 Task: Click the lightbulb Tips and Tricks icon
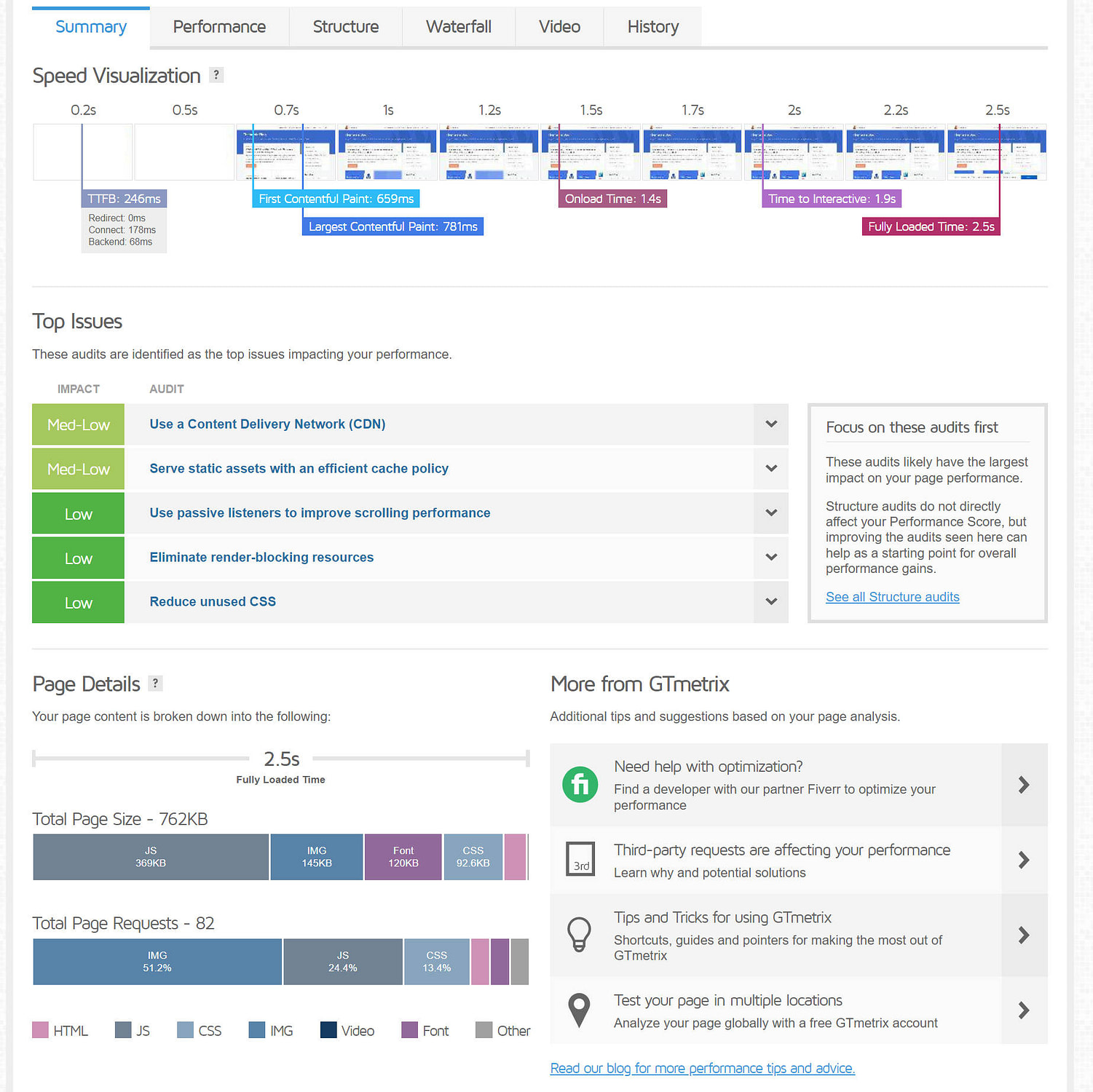579,935
